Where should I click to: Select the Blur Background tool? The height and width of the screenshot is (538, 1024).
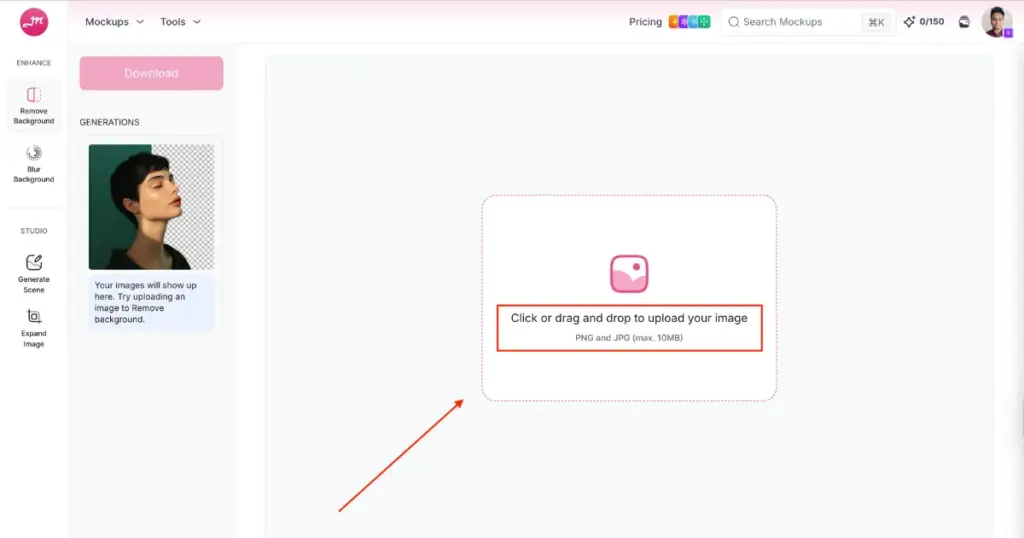click(34, 153)
